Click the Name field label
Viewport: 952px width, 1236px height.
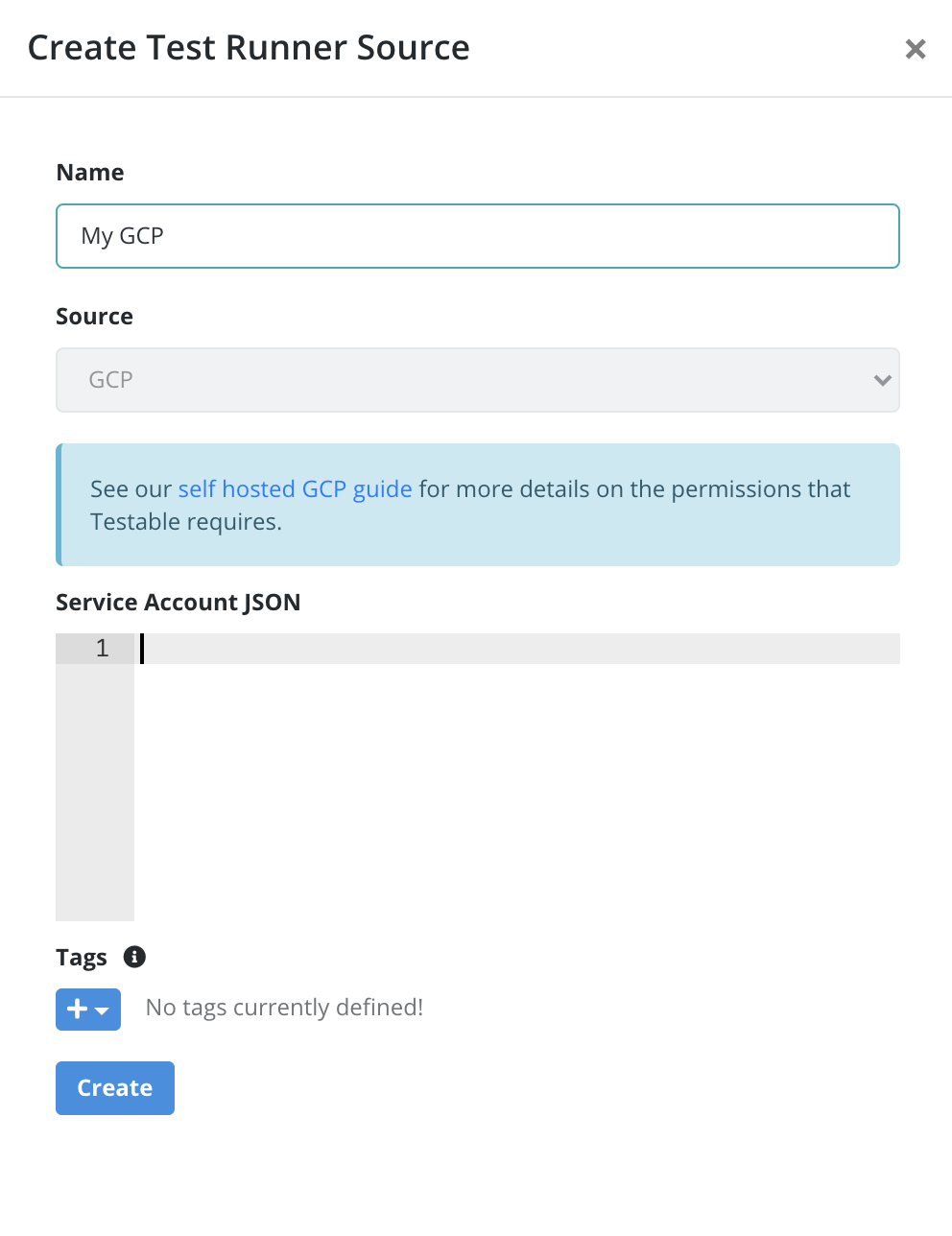coord(90,173)
